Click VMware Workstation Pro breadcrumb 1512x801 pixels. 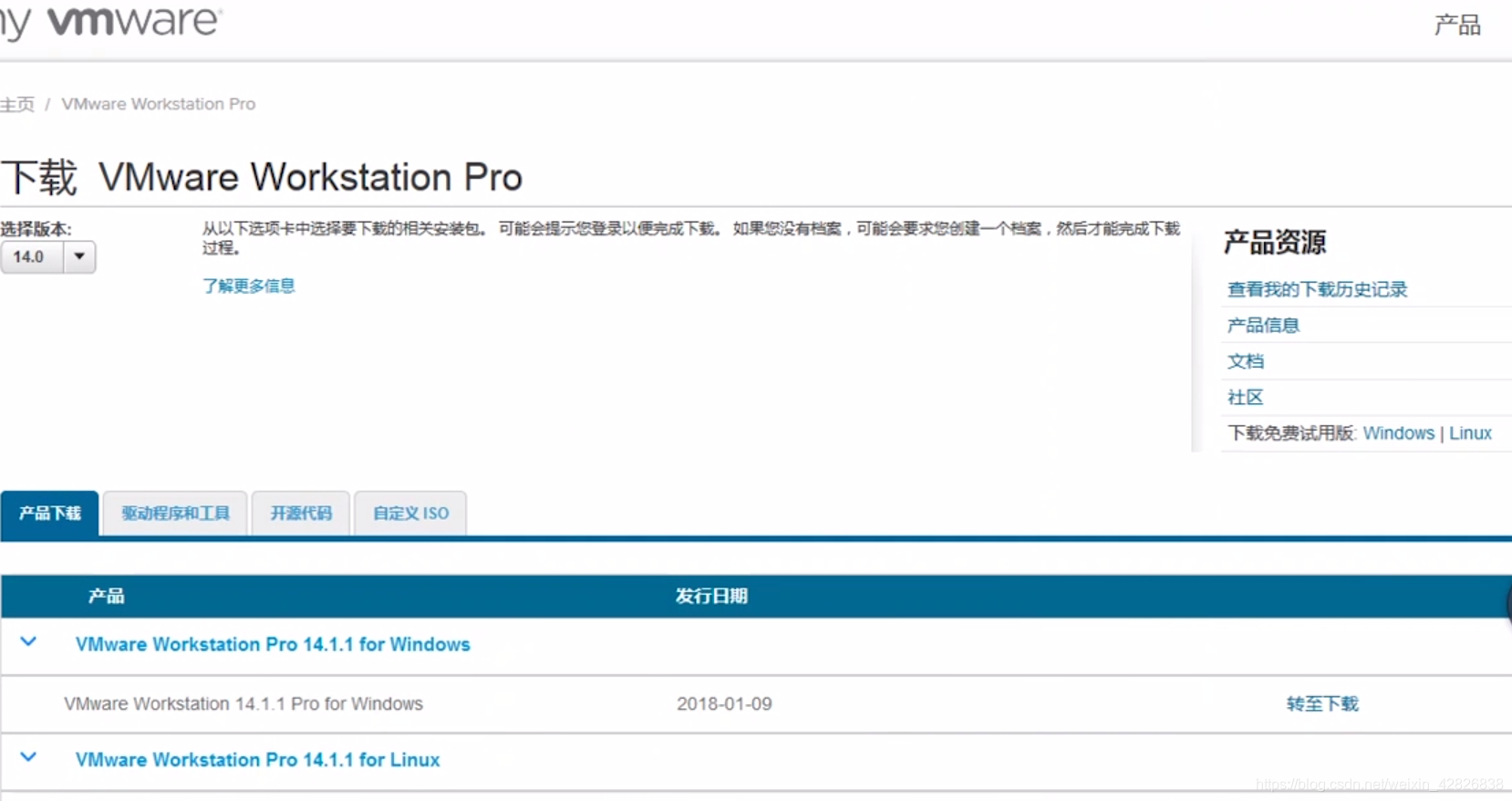click(x=159, y=104)
